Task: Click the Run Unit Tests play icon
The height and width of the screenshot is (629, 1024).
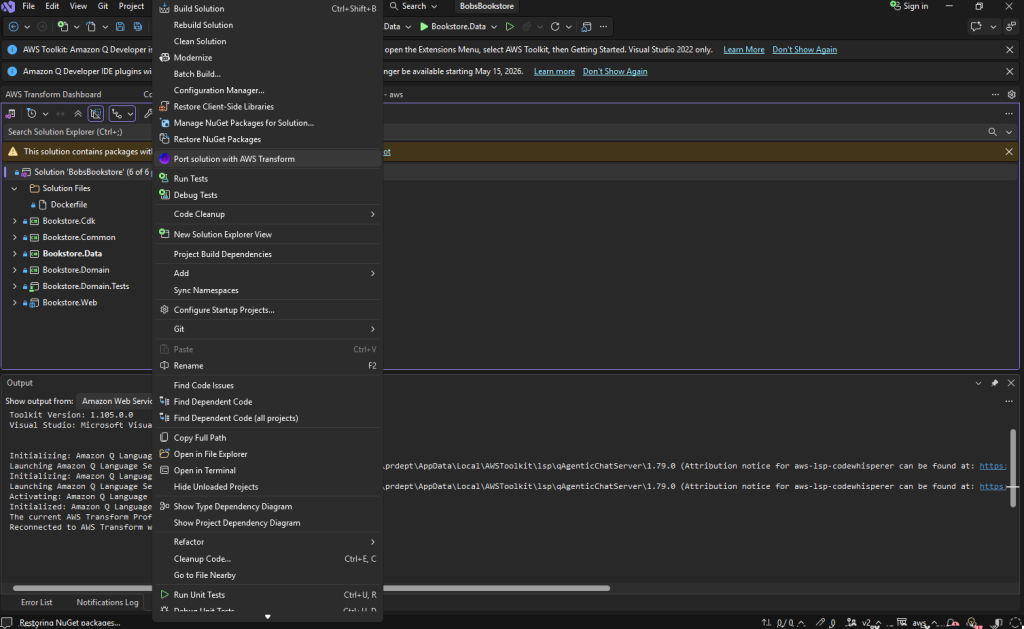Action: click(165, 594)
